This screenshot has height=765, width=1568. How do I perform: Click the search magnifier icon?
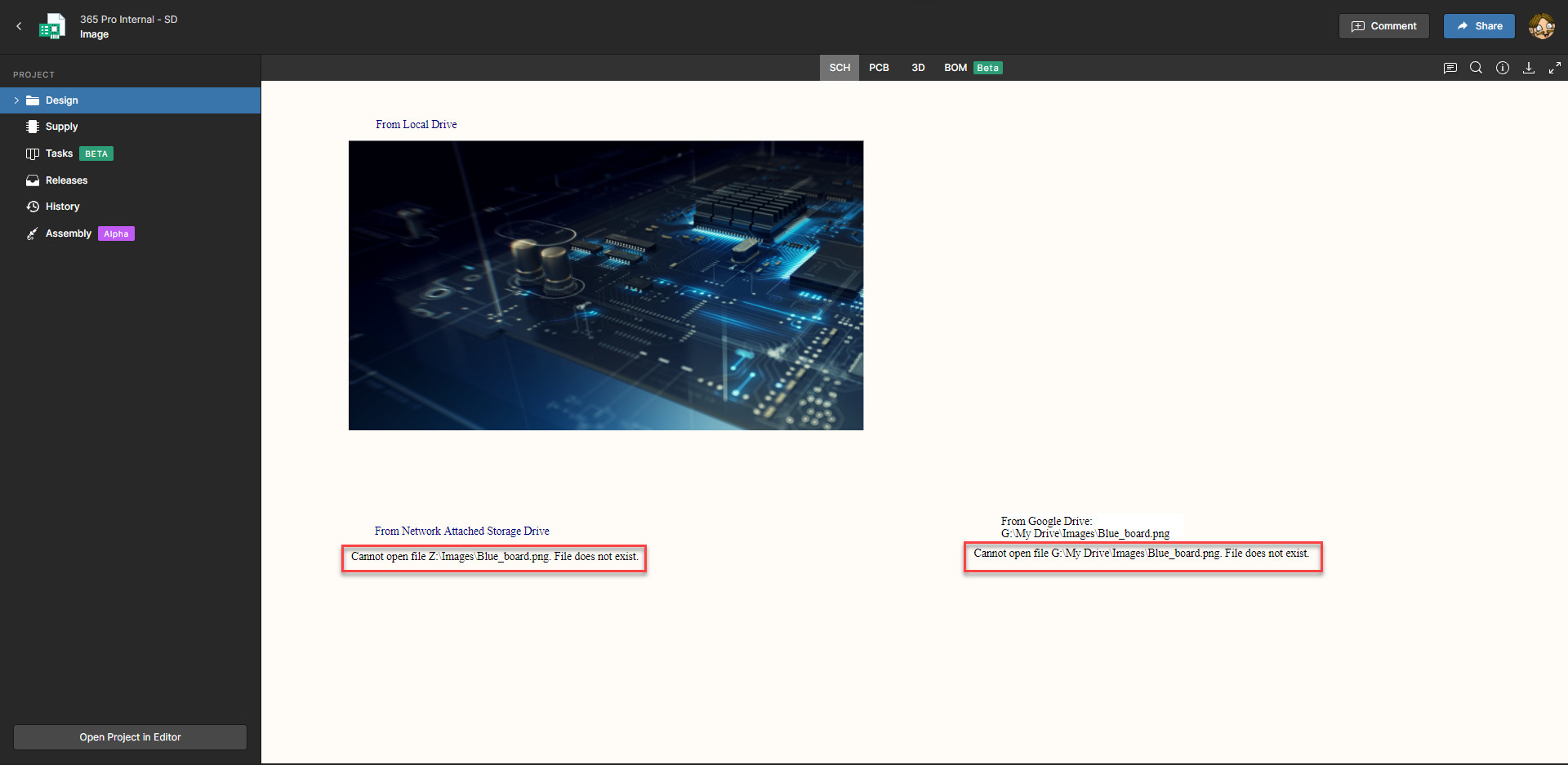point(1476,68)
